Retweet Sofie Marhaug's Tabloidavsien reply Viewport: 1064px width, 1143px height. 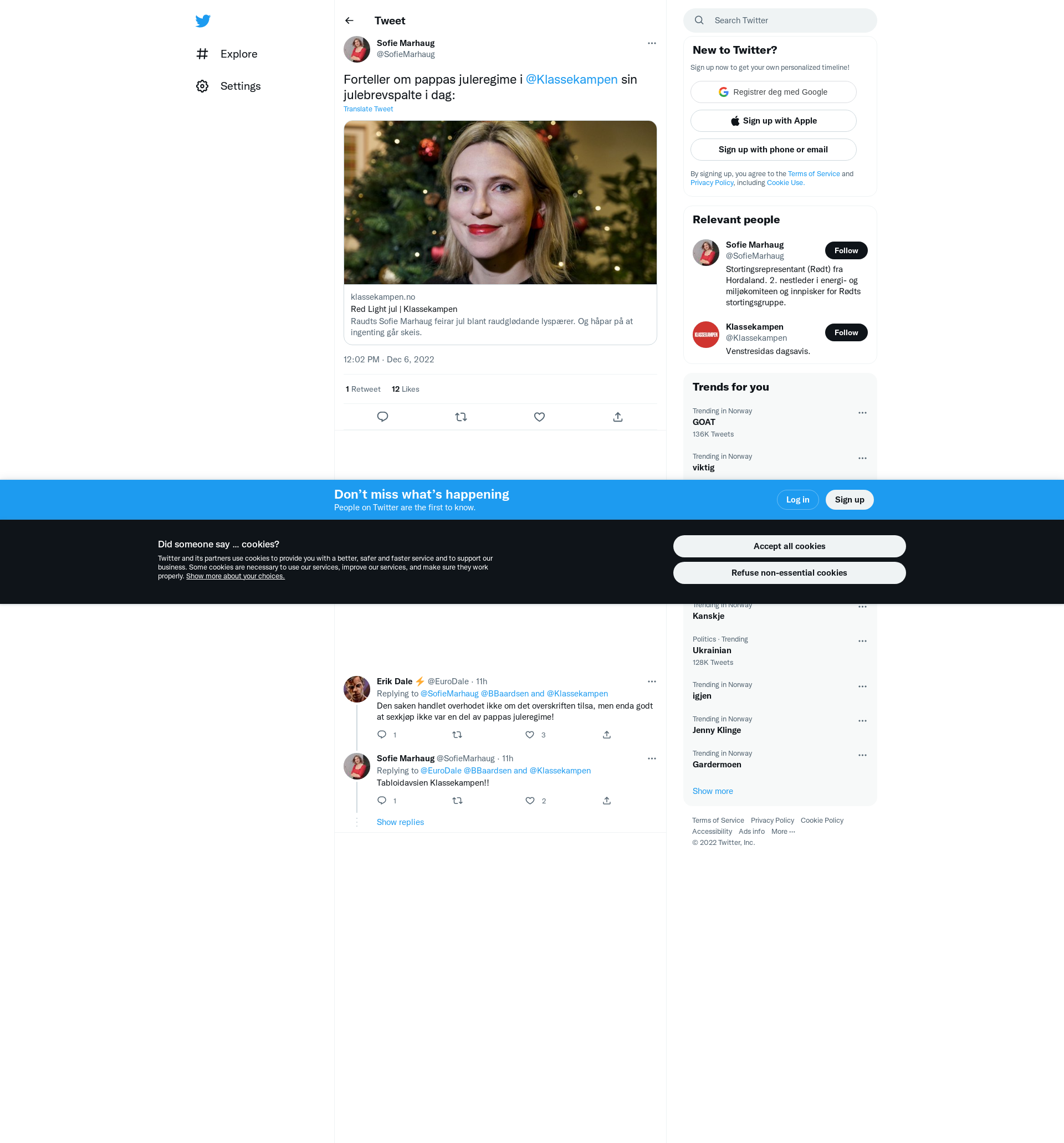pos(457,801)
